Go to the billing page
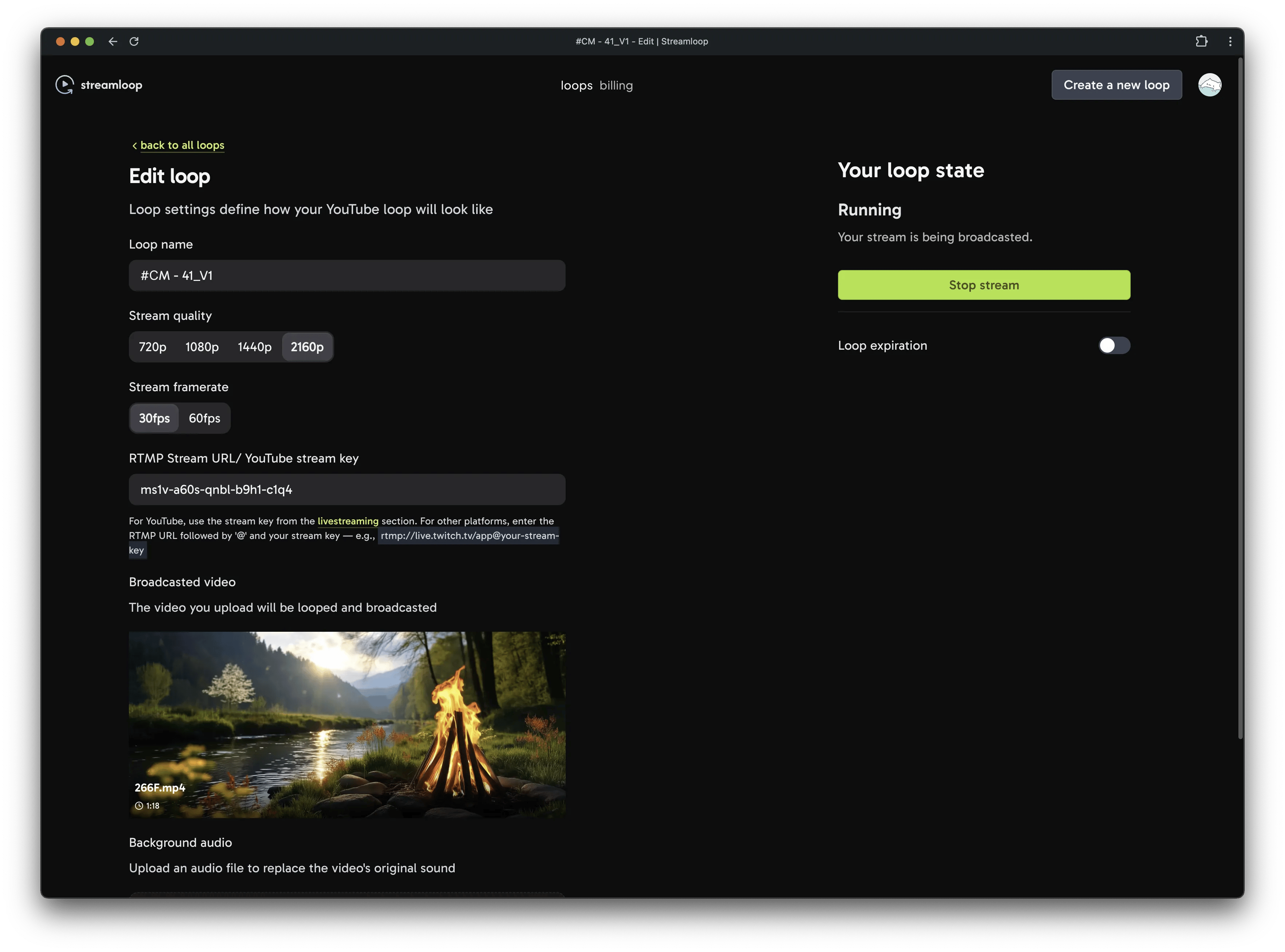Screen dimensions: 1285x952 616,85
